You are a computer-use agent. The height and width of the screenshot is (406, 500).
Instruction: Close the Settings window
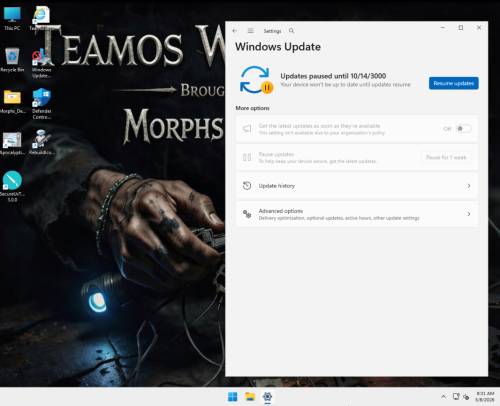479,28
